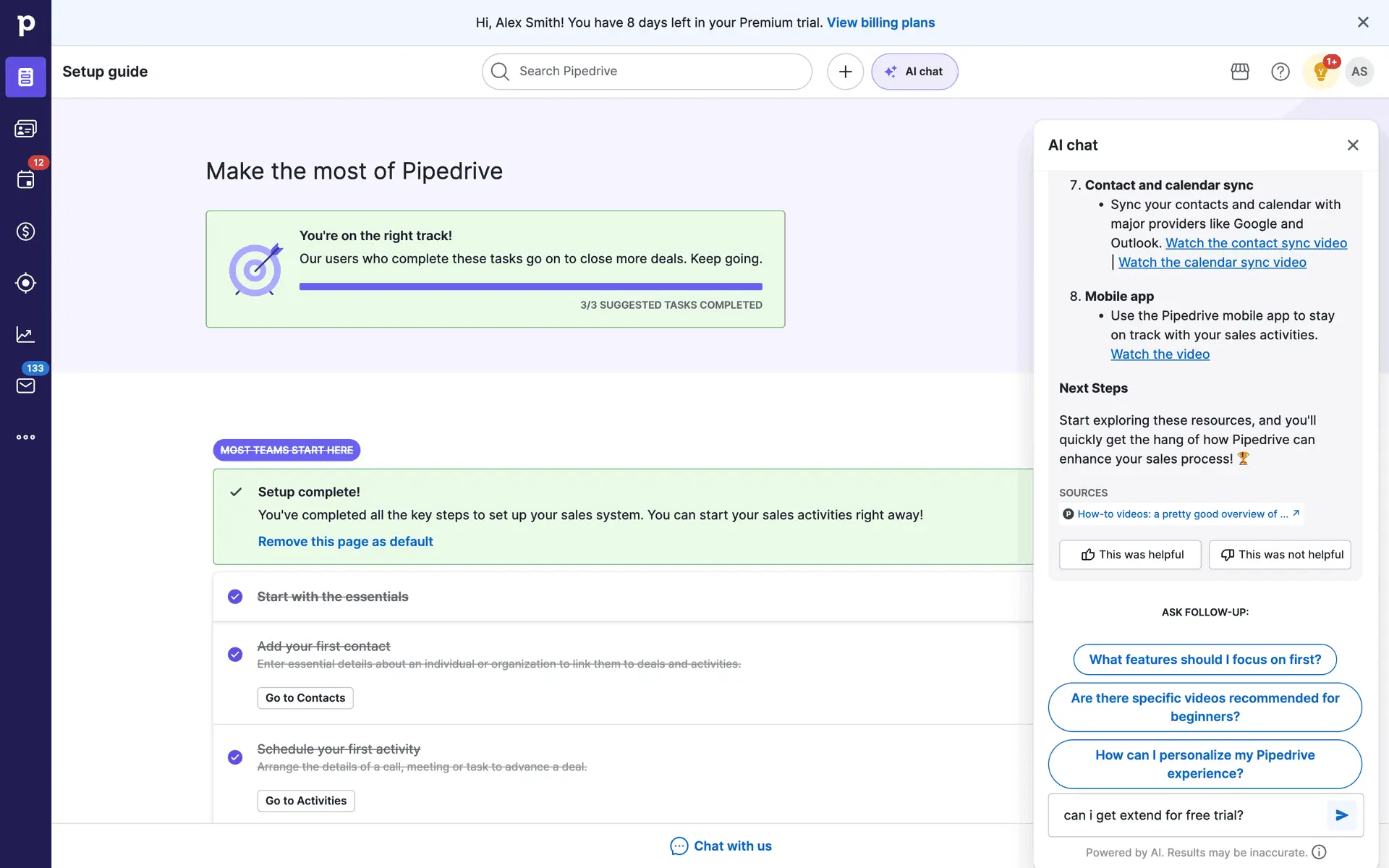Open the Mail envelope sidebar icon

(x=25, y=386)
